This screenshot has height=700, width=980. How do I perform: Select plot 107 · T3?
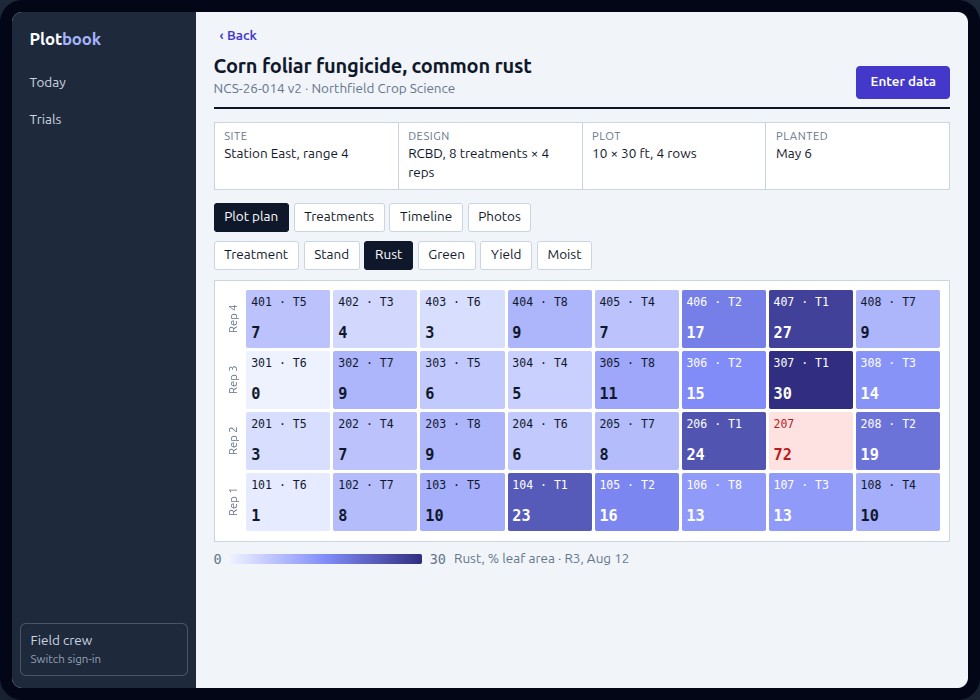pos(811,502)
